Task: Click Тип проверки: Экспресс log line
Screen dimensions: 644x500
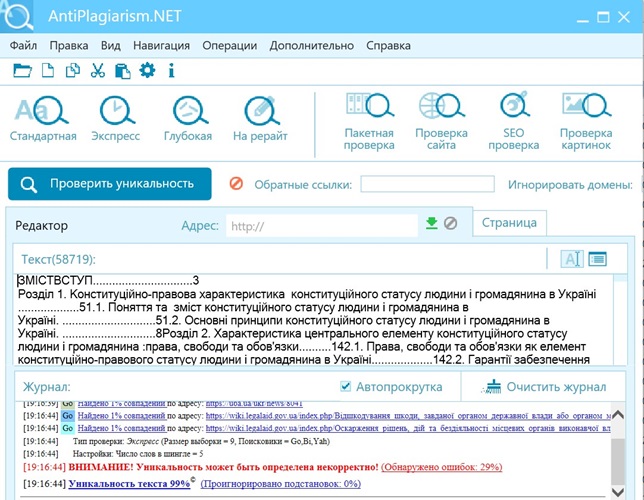Action: click(201, 441)
